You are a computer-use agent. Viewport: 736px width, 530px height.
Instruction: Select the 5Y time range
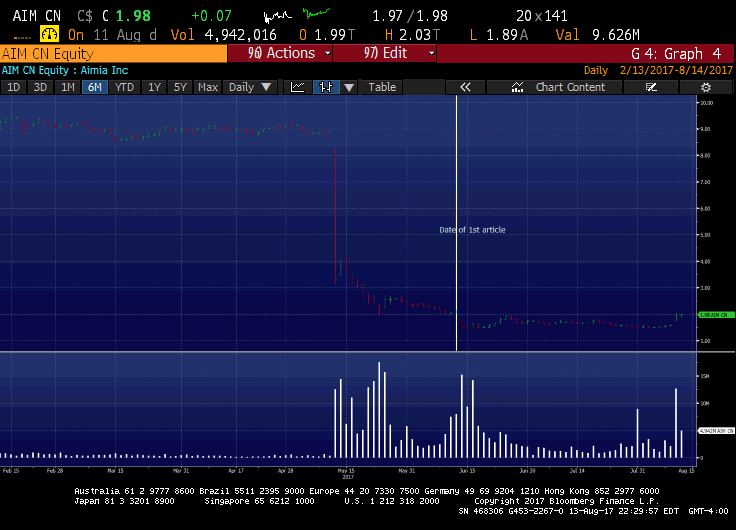pos(180,87)
